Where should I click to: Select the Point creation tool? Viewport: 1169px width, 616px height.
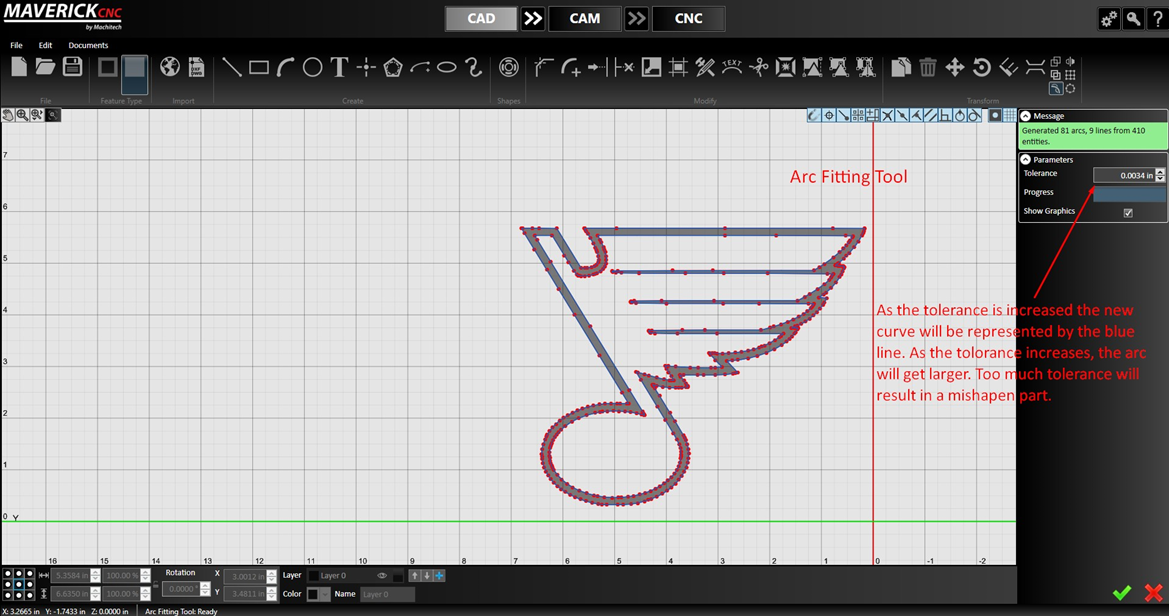pyautogui.click(x=366, y=68)
